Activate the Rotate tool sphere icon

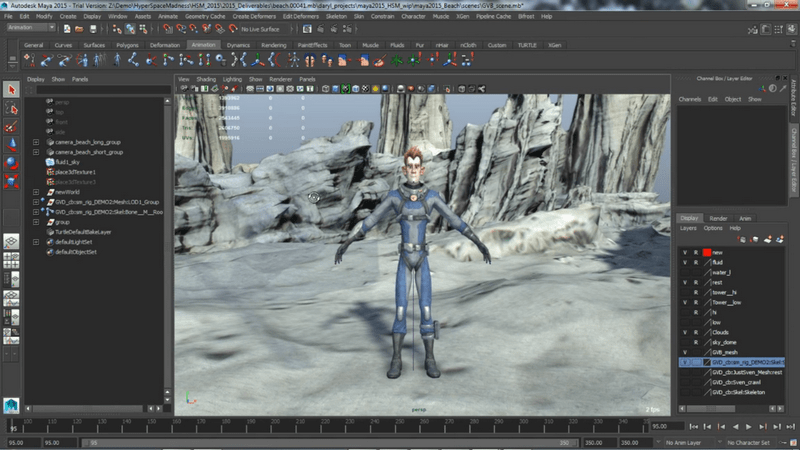(11, 163)
